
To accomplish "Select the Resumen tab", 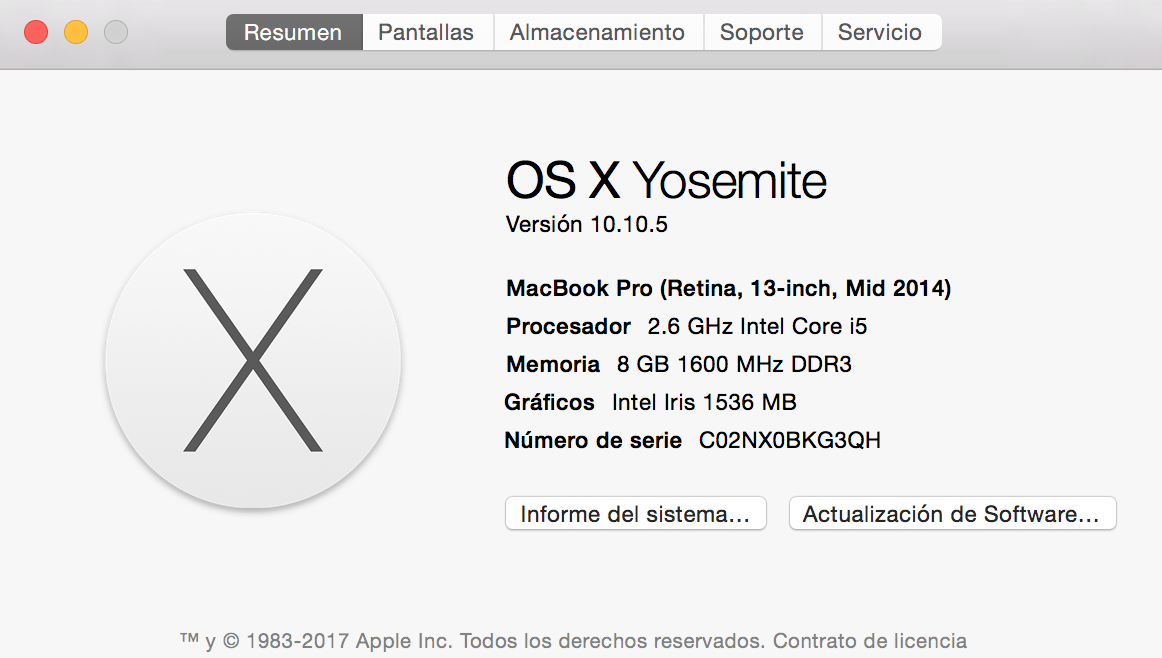I will [294, 33].
